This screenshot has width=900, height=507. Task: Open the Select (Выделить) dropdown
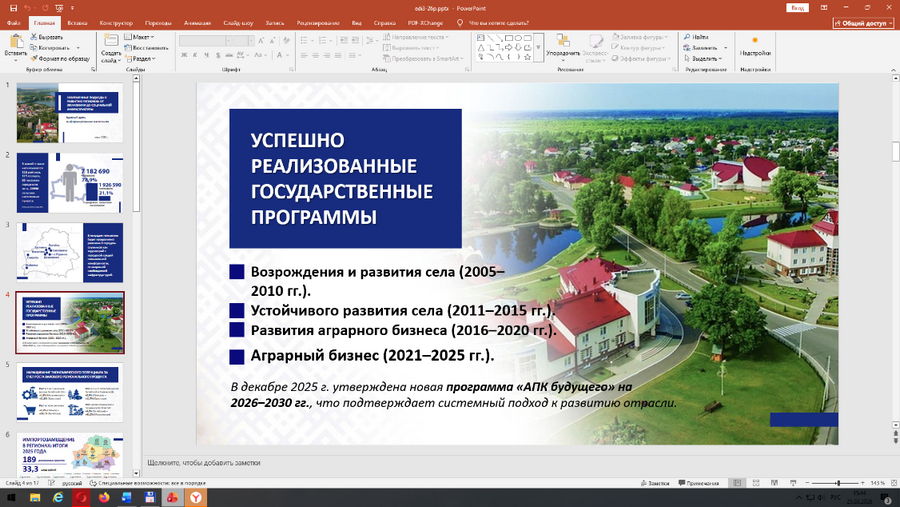coord(707,58)
